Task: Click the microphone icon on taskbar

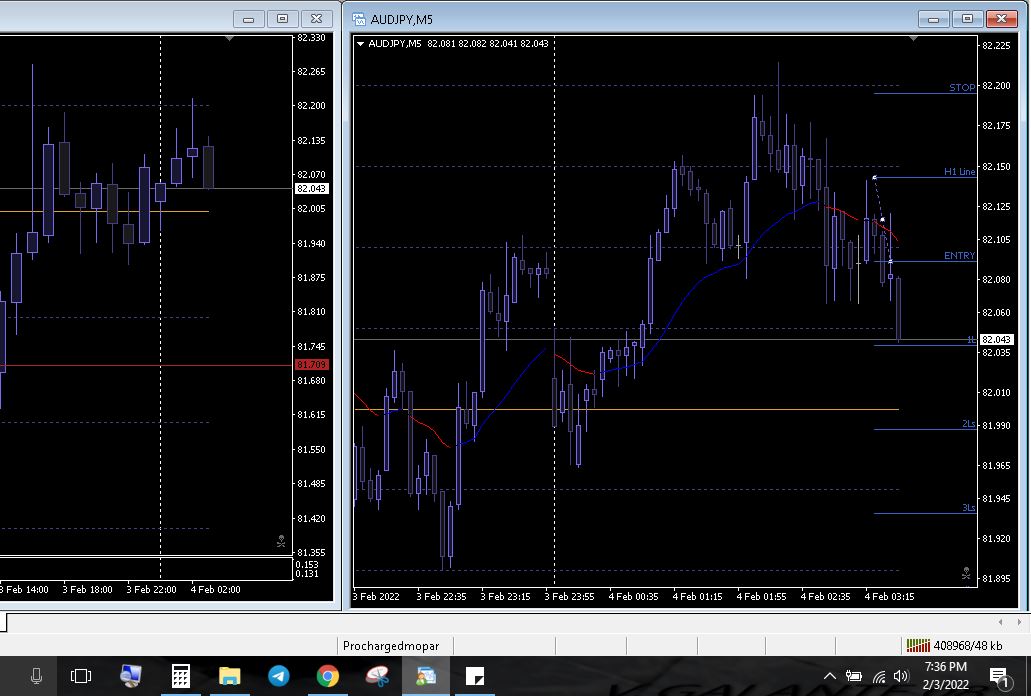Action: click(x=36, y=676)
